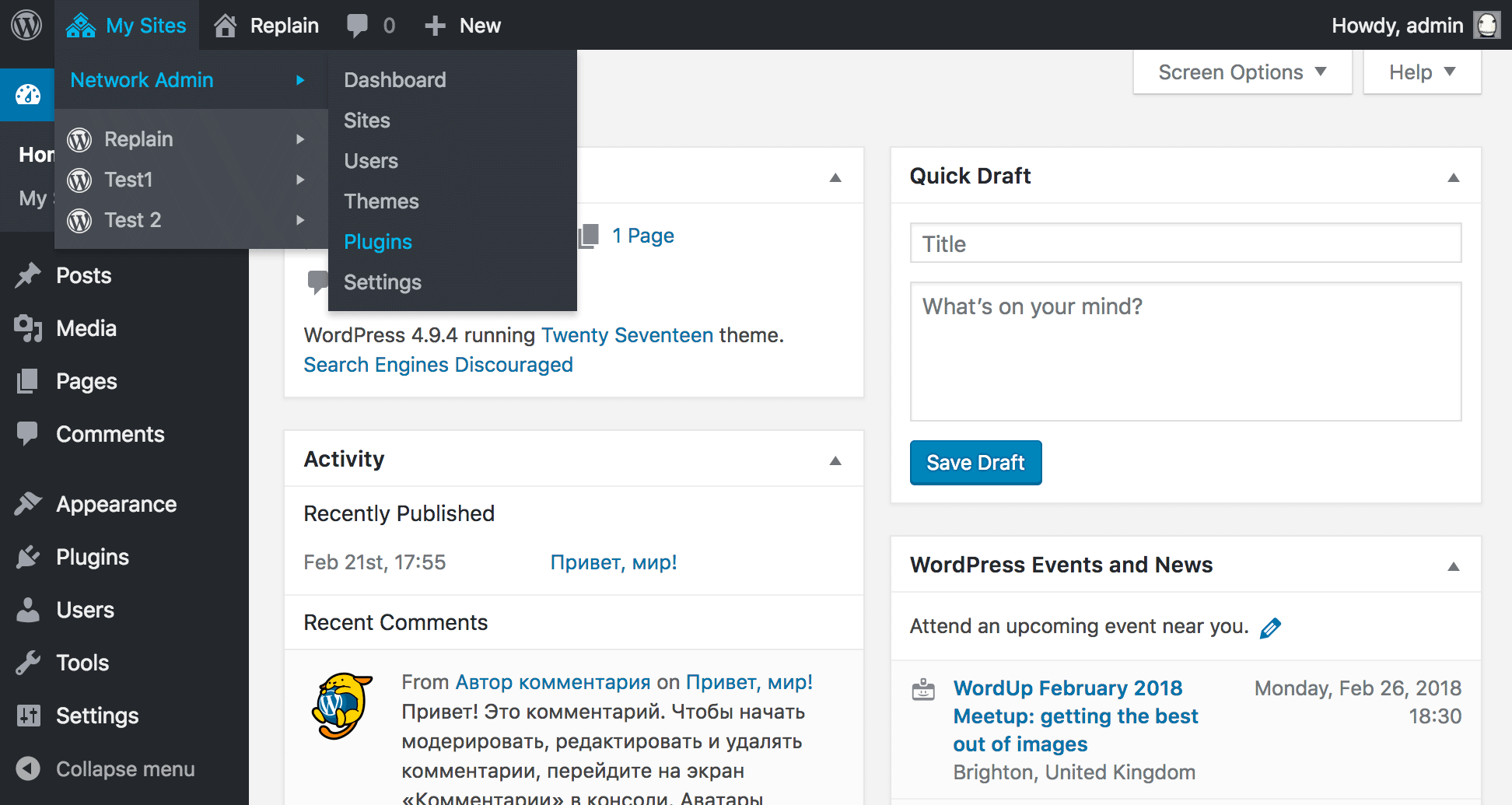
Task: Click the Media icon in sidebar
Action: click(28, 328)
